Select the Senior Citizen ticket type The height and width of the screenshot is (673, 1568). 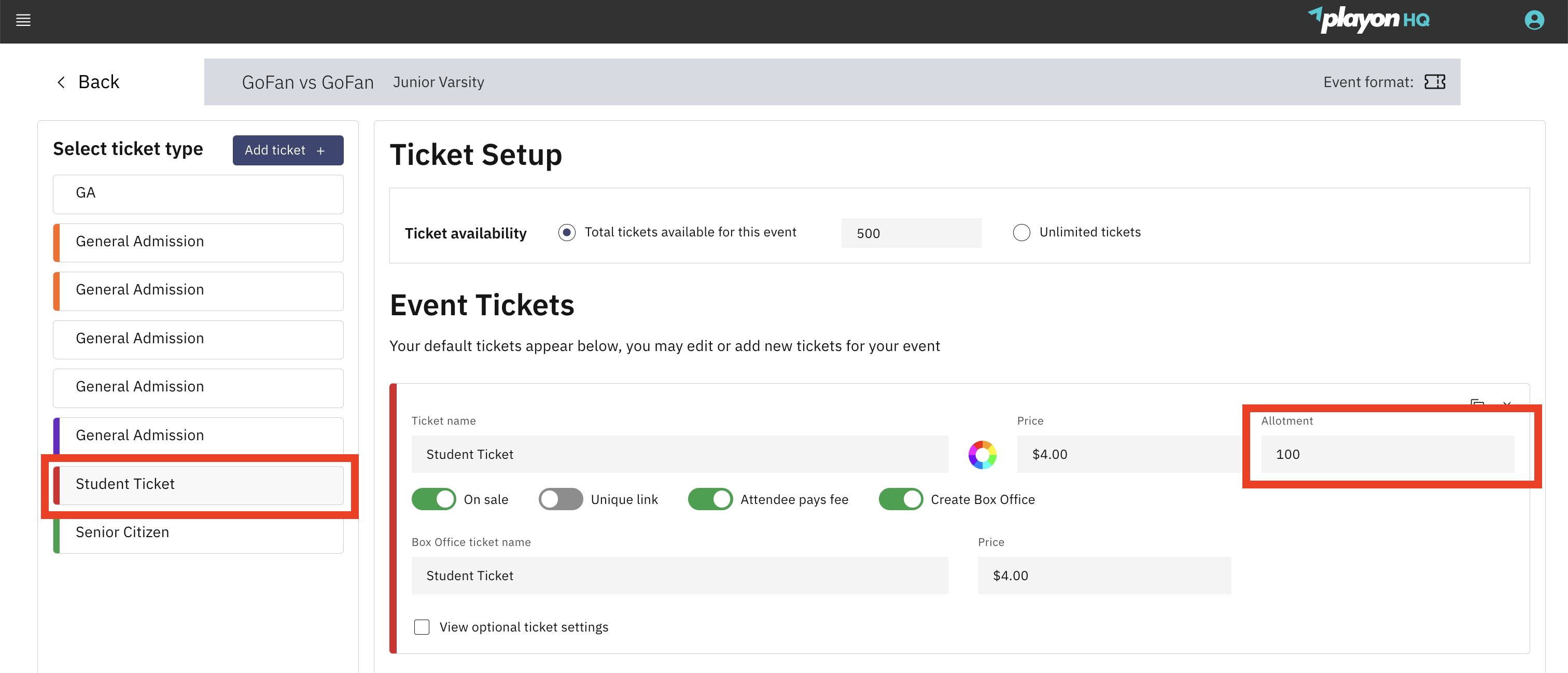coord(198,531)
